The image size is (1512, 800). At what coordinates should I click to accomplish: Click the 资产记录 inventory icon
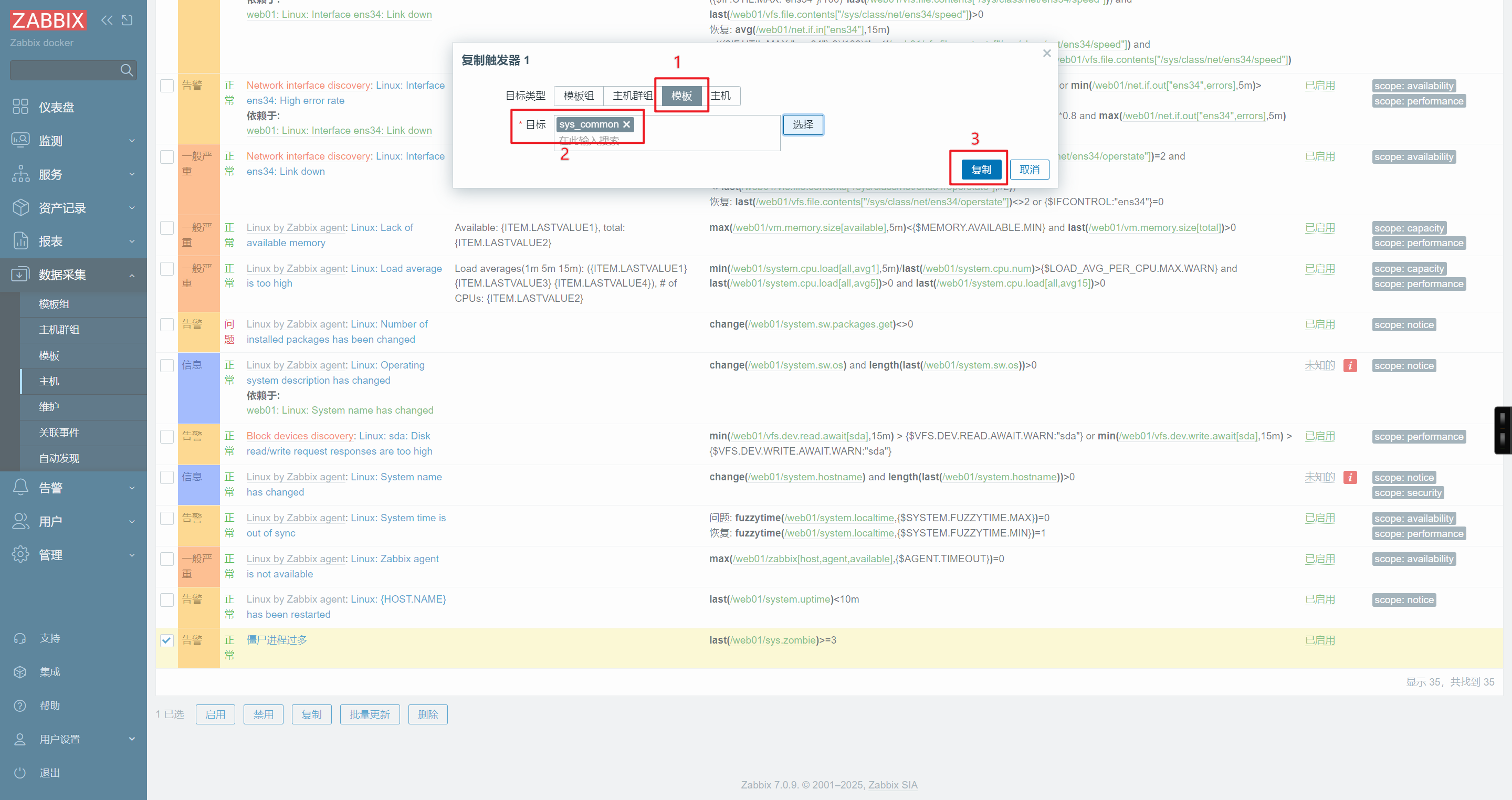click(20, 207)
